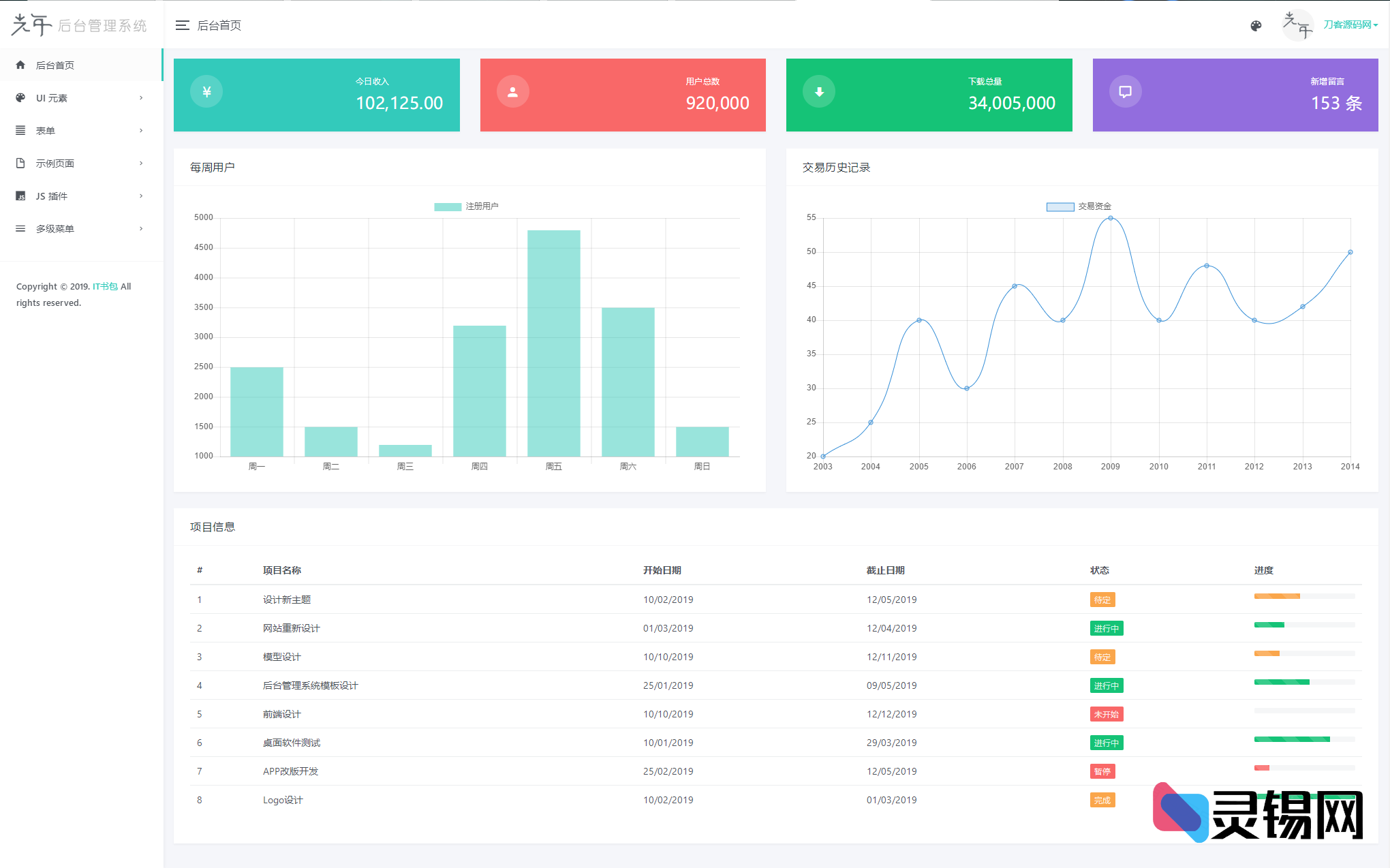Click the hamburger sidebar toggle icon

pos(182,25)
